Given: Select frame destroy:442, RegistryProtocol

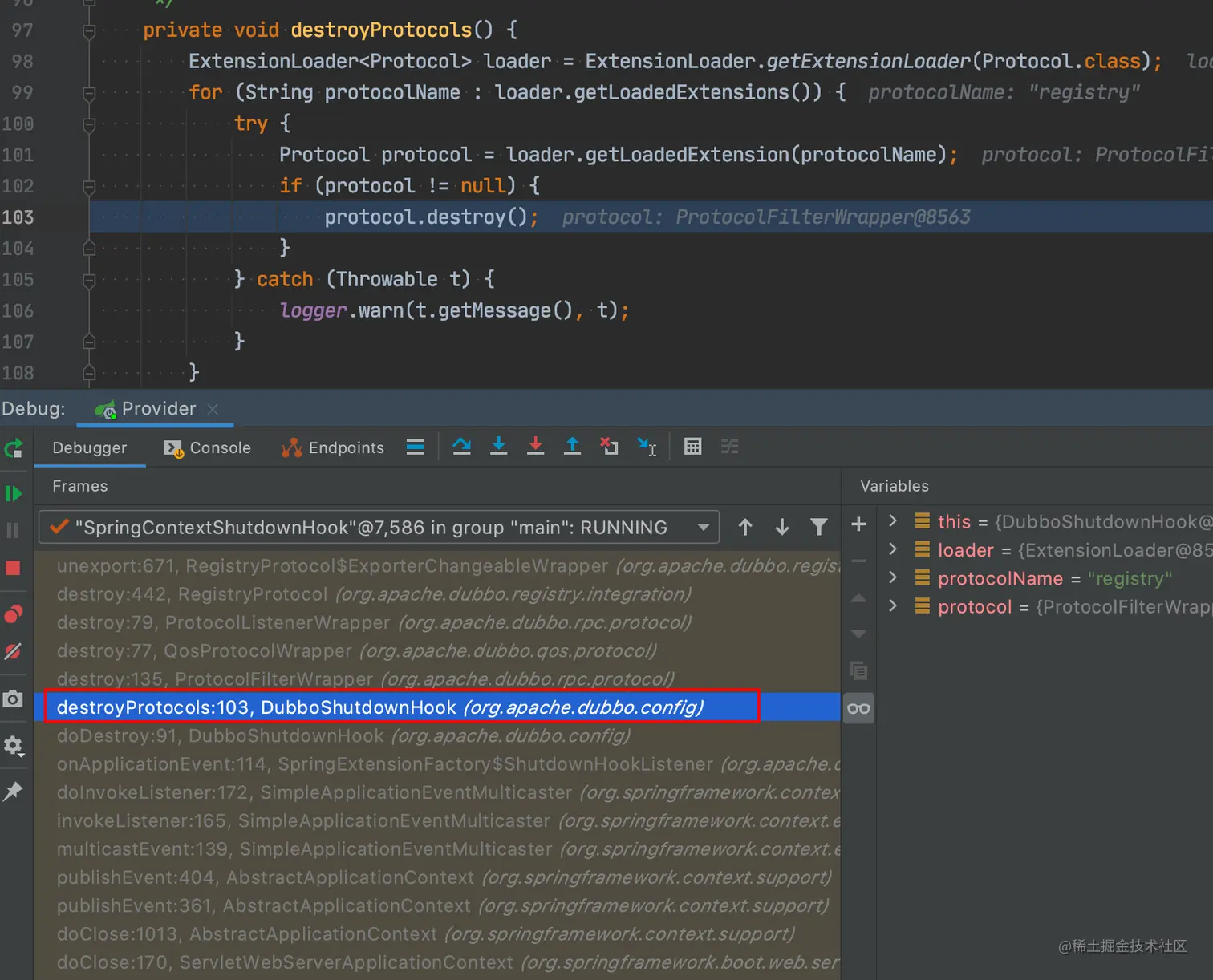Looking at the screenshot, I should pos(437,594).
